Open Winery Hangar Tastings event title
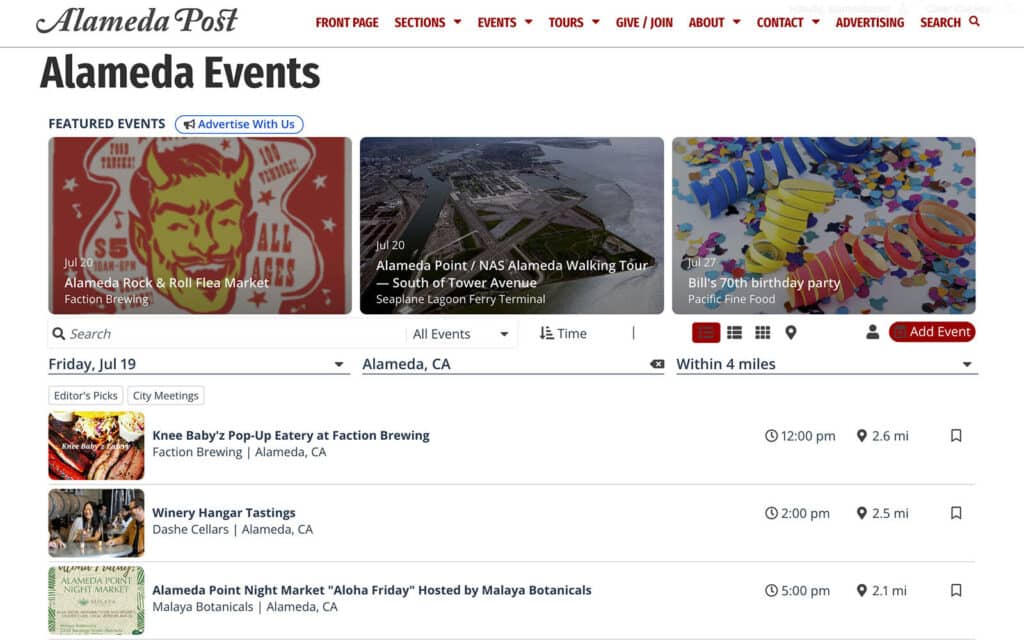This screenshot has height=640, width=1024. point(224,513)
